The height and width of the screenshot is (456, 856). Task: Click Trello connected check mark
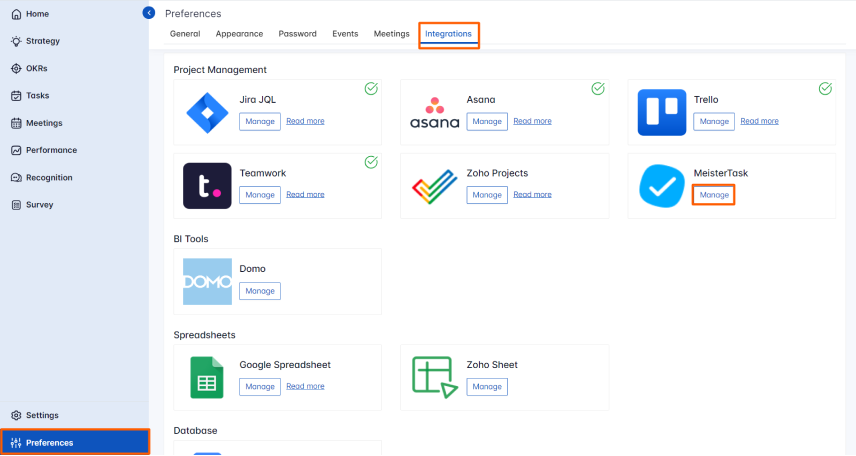coord(825,88)
